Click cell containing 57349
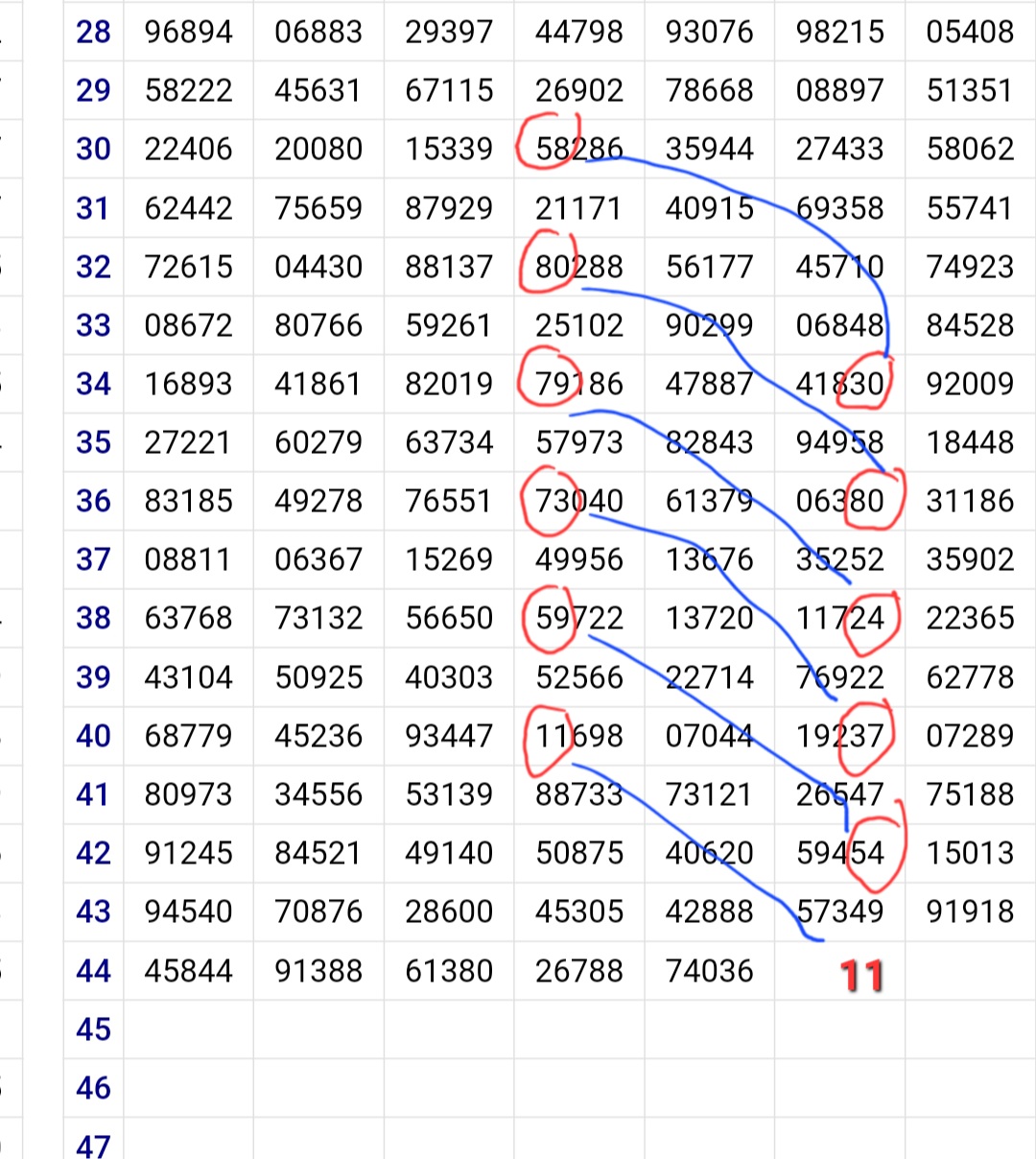Screen dimensions: 1036x1159 click(839, 911)
